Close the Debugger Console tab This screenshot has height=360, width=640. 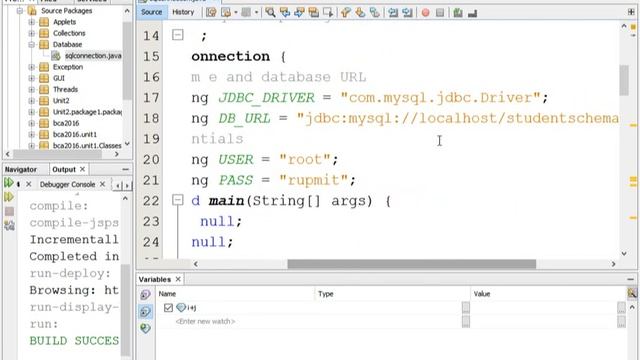102,184
